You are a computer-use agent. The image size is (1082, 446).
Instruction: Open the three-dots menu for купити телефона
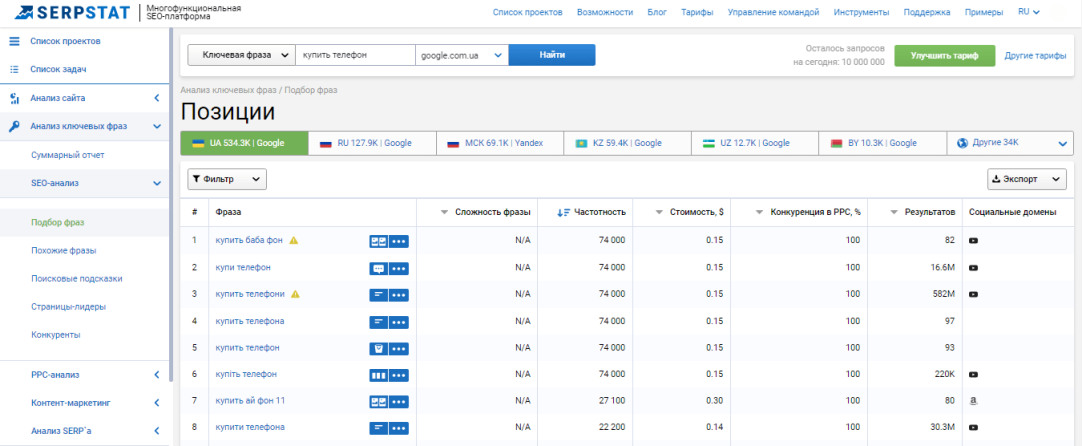click(399, 428)
